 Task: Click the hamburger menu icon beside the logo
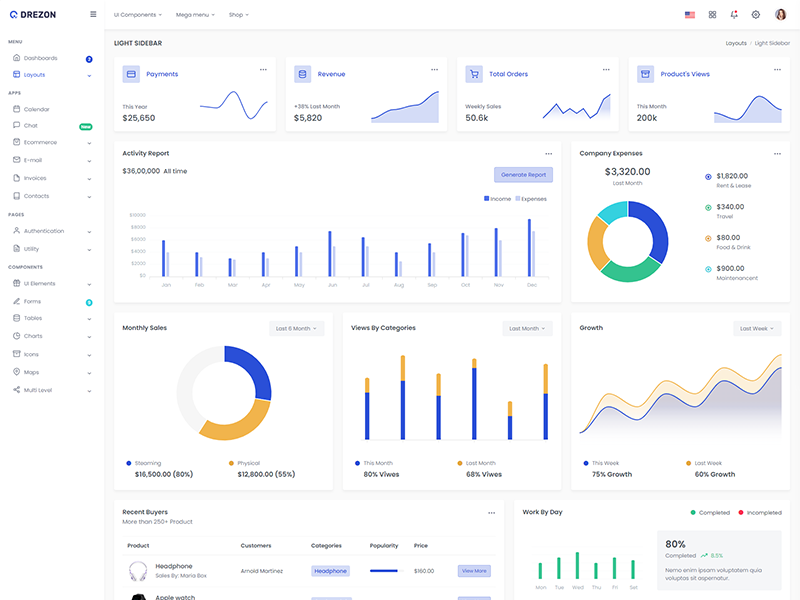pyautogui.click(x=93, y=14)
